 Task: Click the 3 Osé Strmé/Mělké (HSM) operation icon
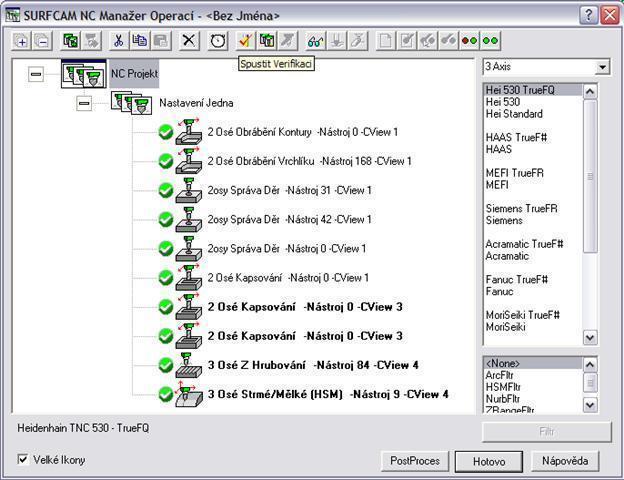189,394
